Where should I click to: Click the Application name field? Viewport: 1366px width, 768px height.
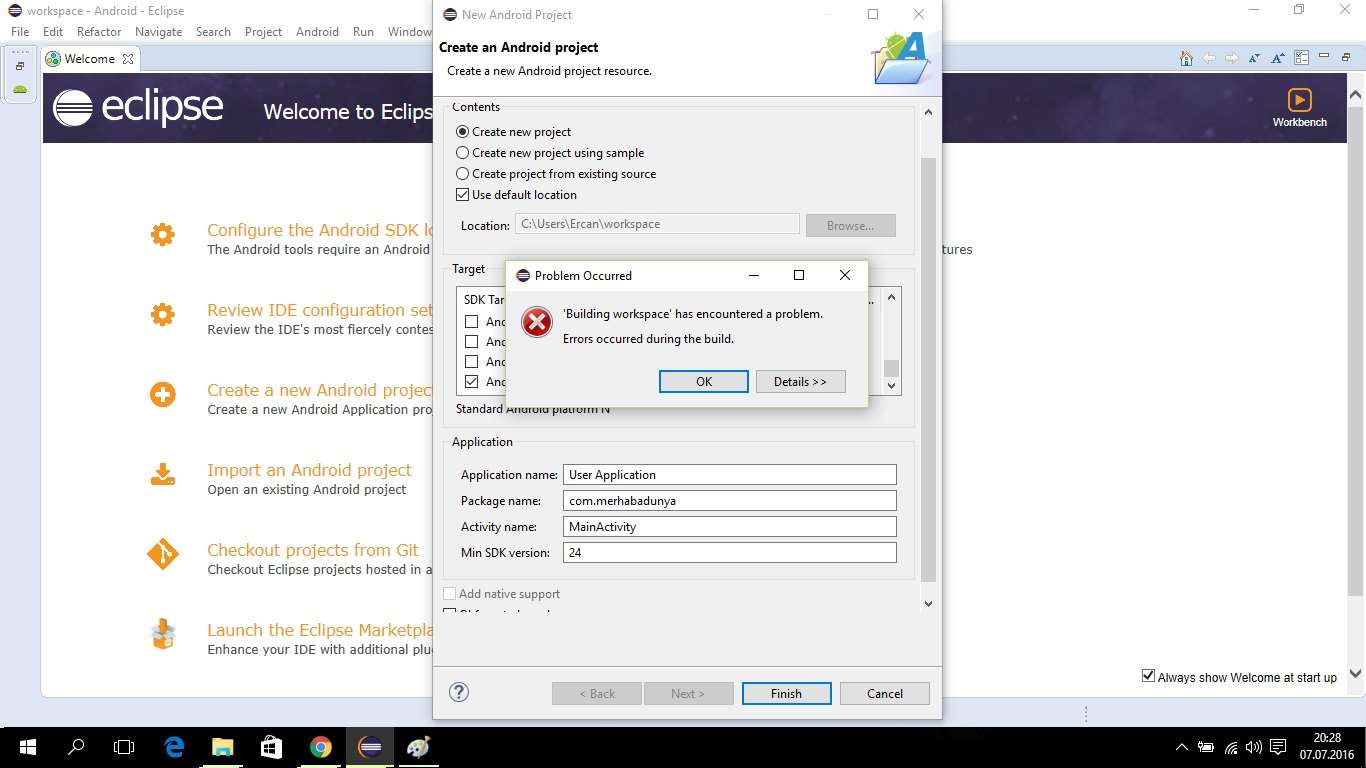coord(730,475)
